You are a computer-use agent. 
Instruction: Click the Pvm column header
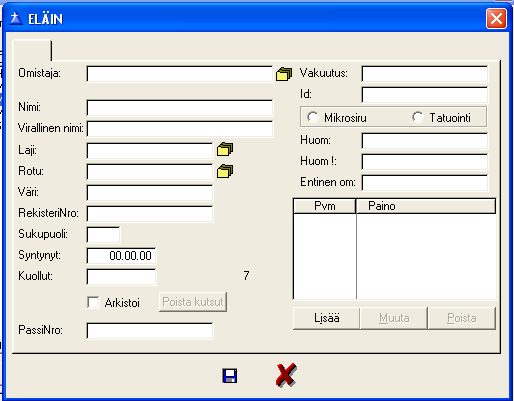(325, 206)
